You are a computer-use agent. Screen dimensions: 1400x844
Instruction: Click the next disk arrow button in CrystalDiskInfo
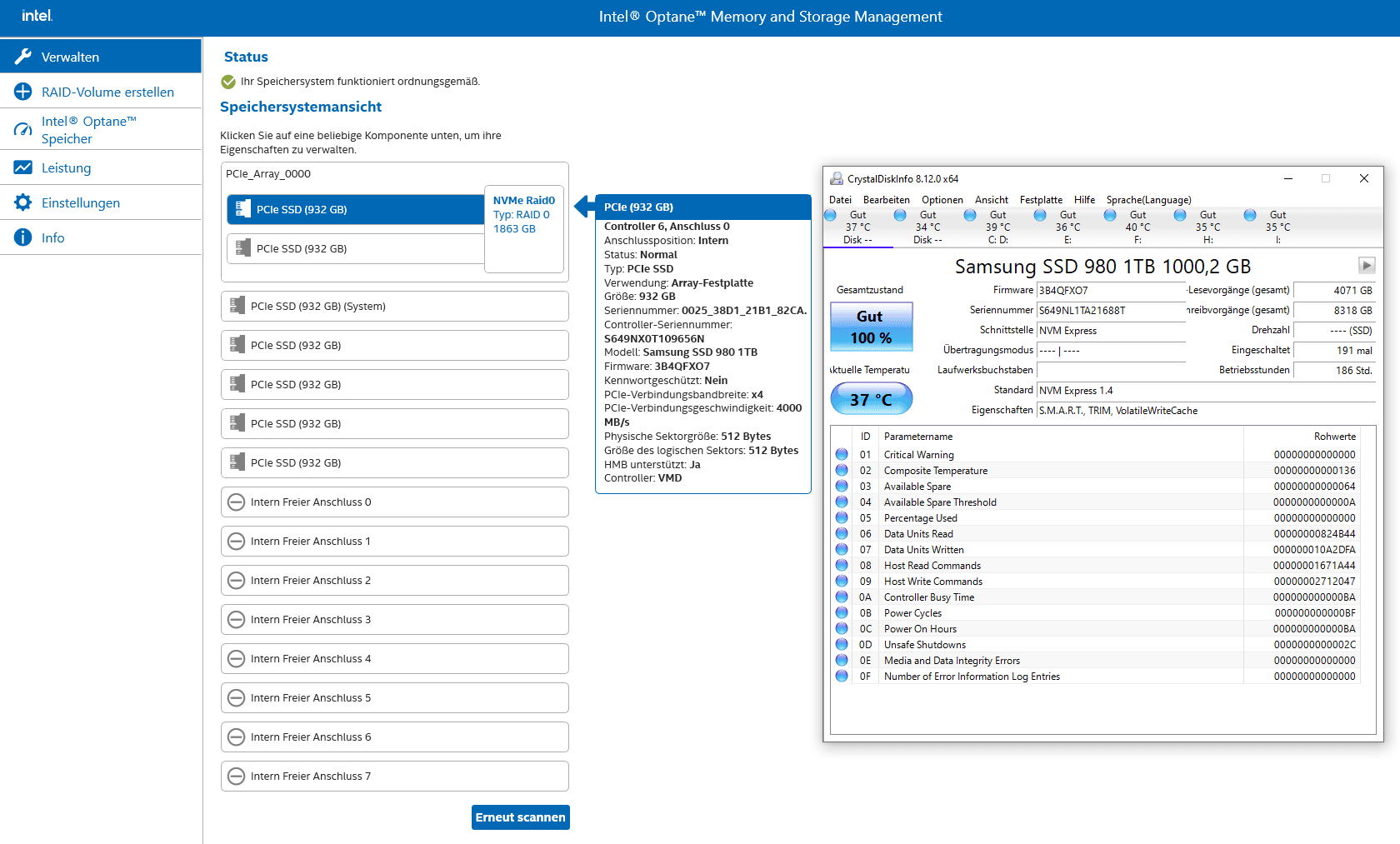pos(1367,265)
